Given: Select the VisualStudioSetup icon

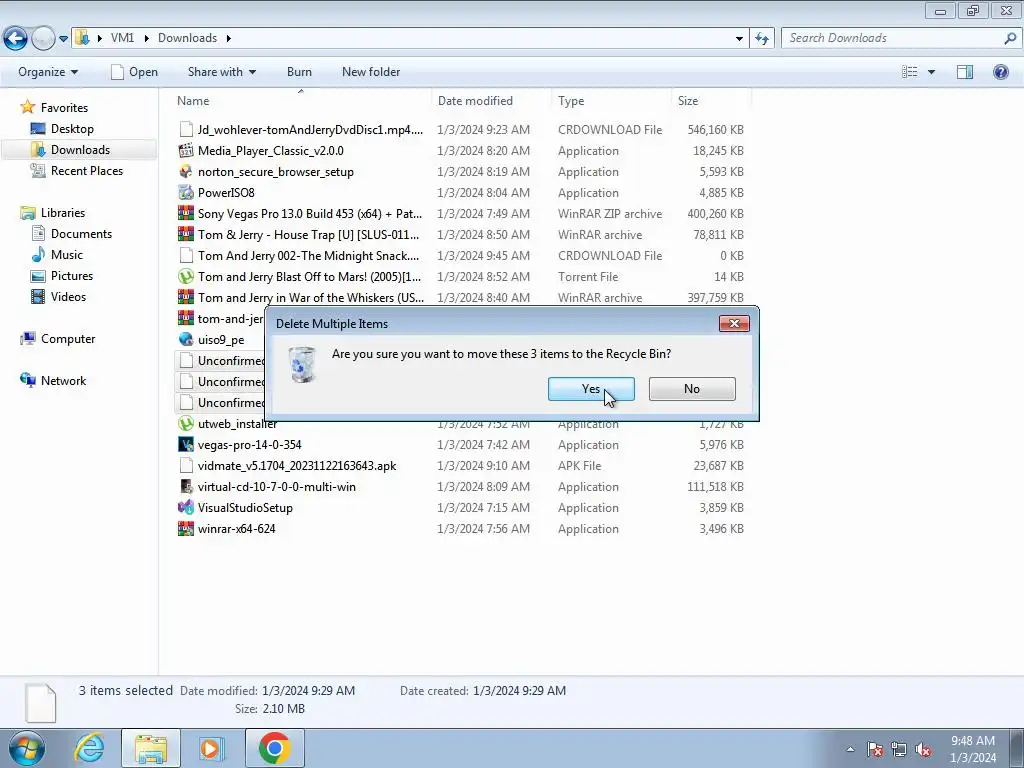Looking at the screenshot, I should tap(186, 507).
